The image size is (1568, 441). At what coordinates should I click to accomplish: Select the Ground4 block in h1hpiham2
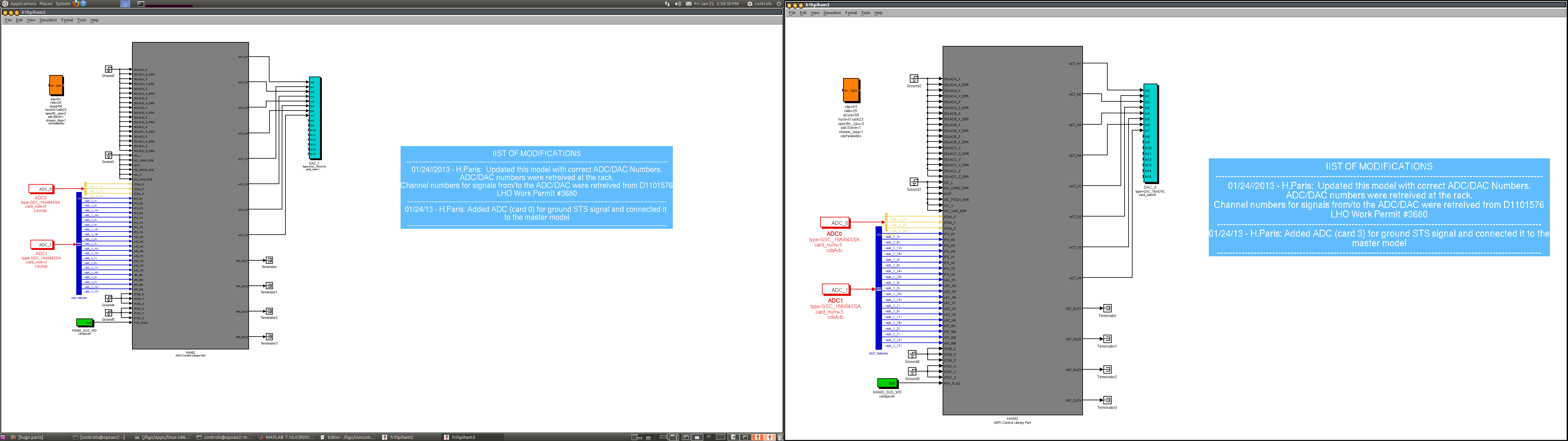click(108, 299)
